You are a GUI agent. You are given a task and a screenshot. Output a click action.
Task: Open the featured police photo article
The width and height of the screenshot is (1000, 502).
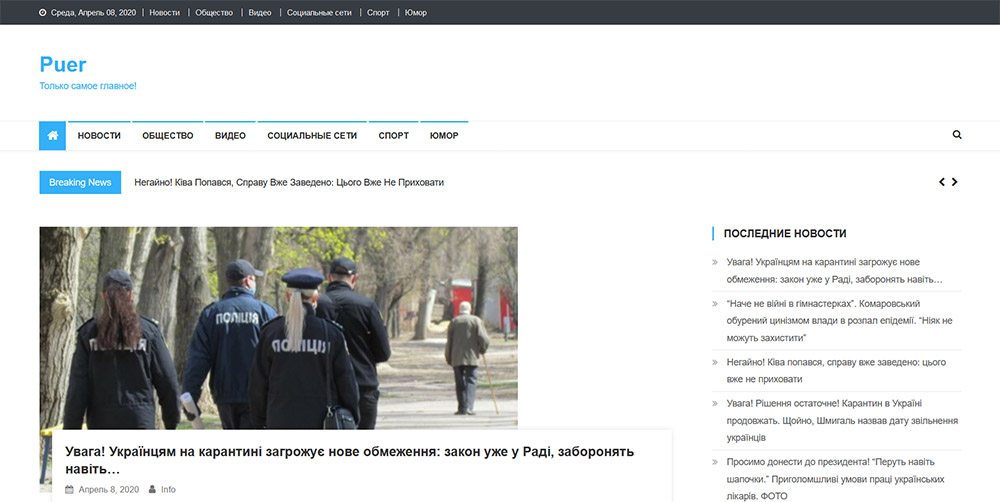click(279, 328)
